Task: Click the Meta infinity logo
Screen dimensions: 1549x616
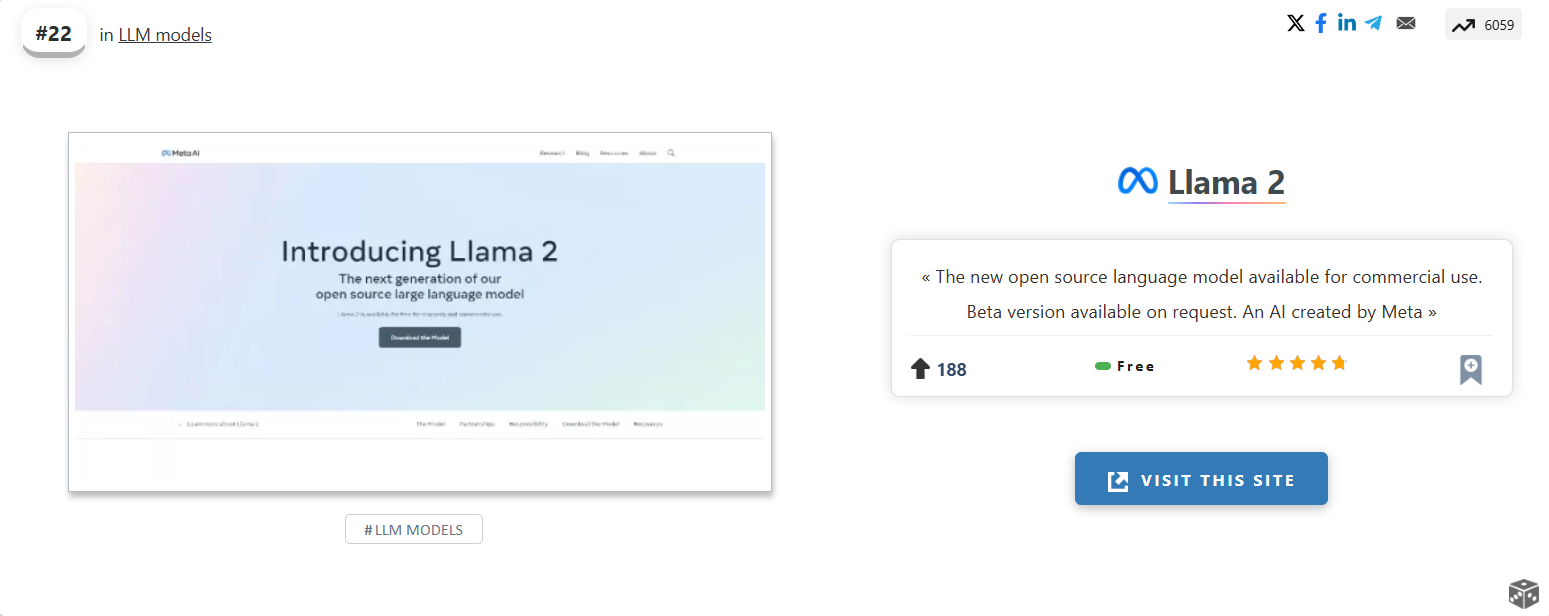Action: pyautogui.click(x=1137, y=181)
